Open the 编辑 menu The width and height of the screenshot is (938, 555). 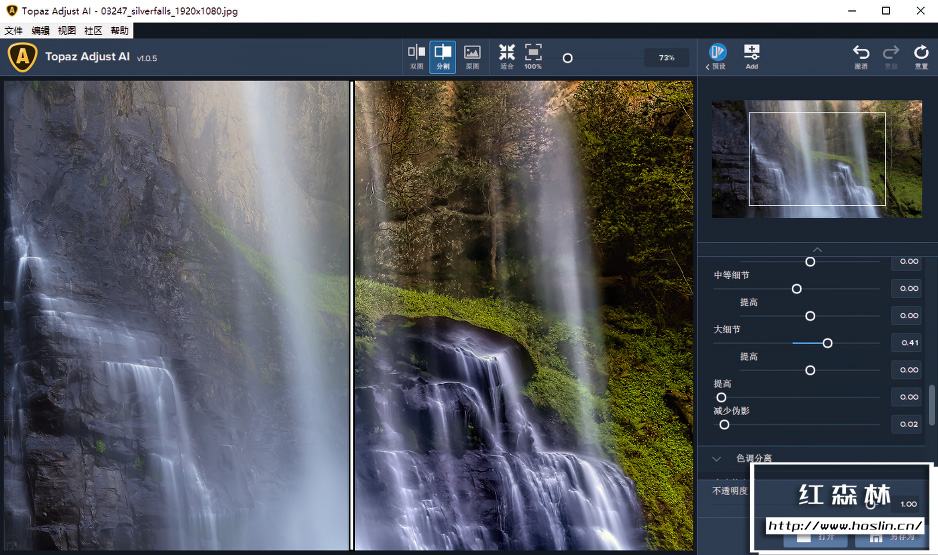pos(40,31)
